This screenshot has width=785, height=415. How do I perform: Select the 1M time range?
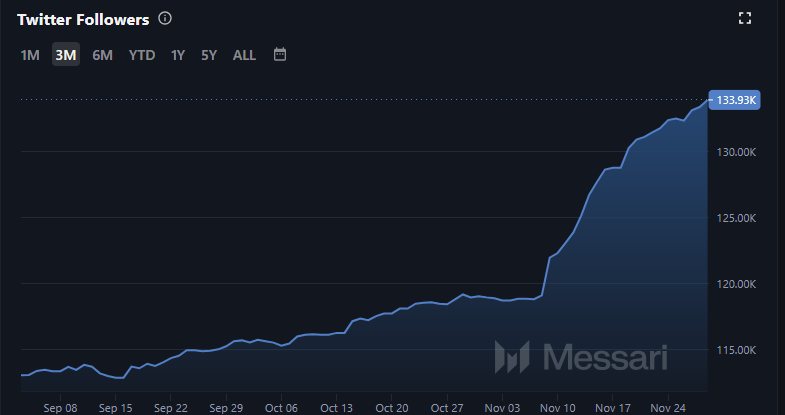(x=30, y=55)
